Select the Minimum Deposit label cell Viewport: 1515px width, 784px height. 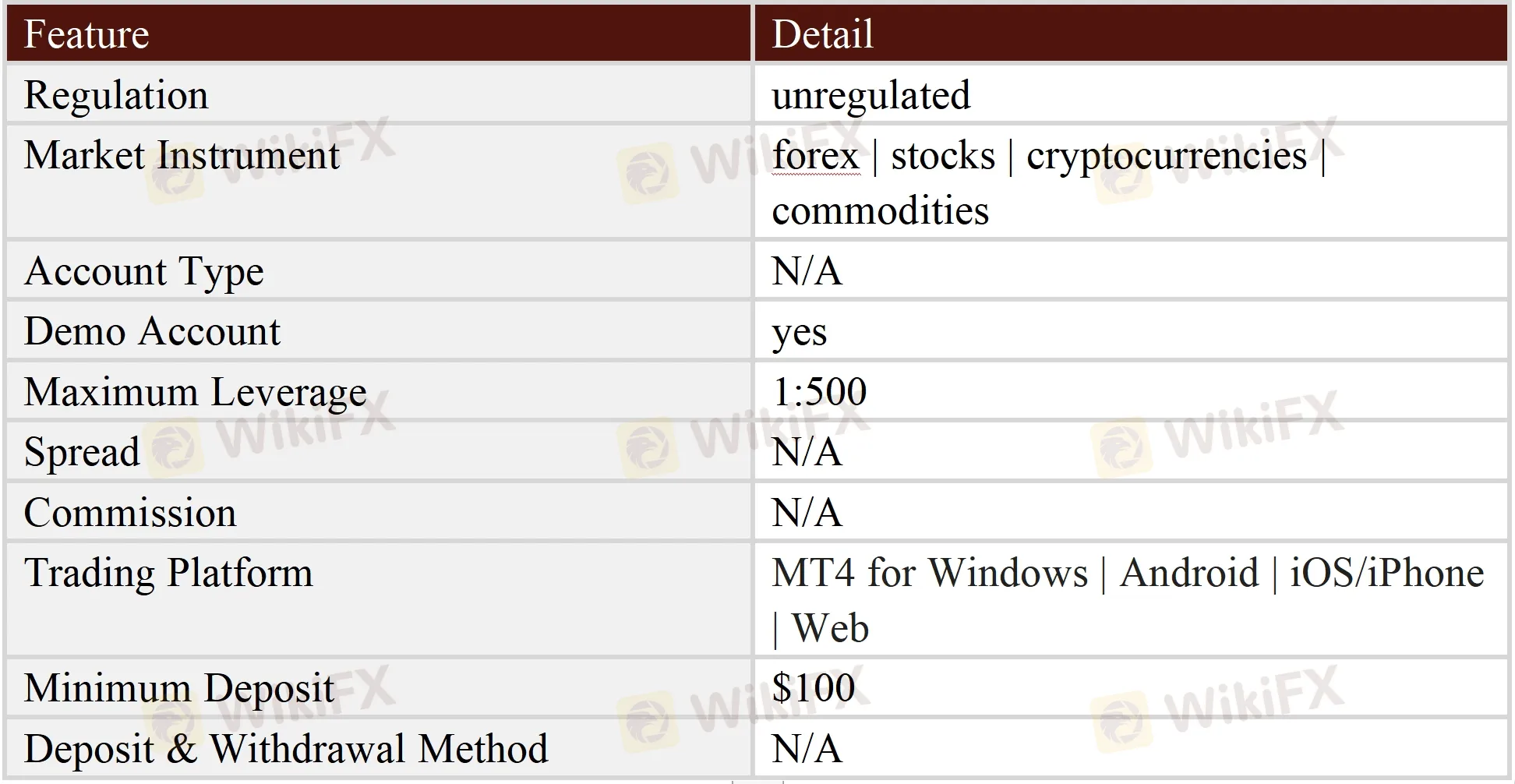tap(178, 688)
